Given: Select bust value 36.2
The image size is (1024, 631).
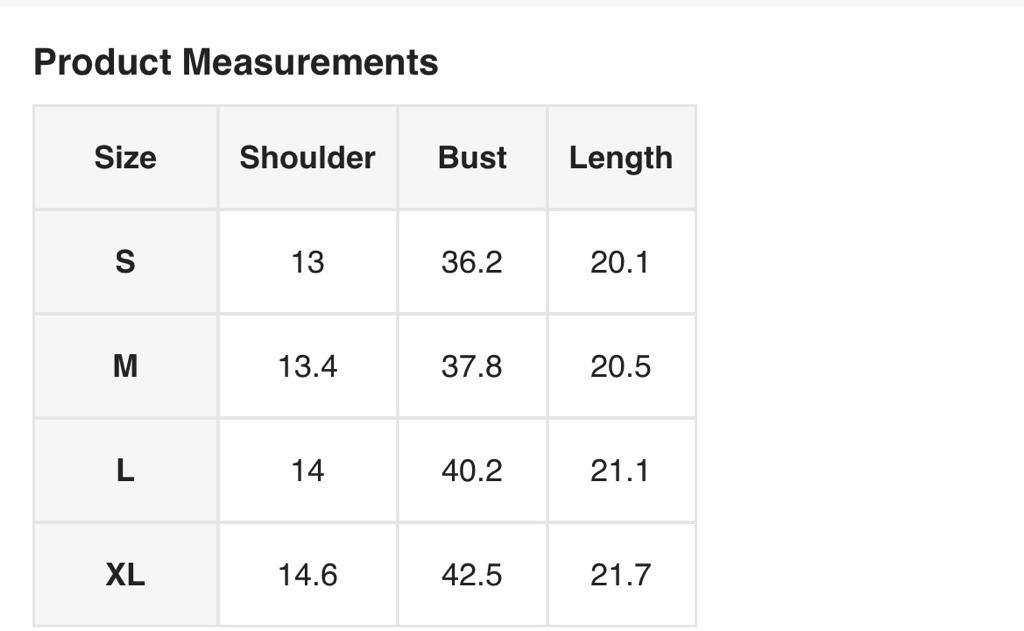Looking at the screenshot, I should point(472,262).
